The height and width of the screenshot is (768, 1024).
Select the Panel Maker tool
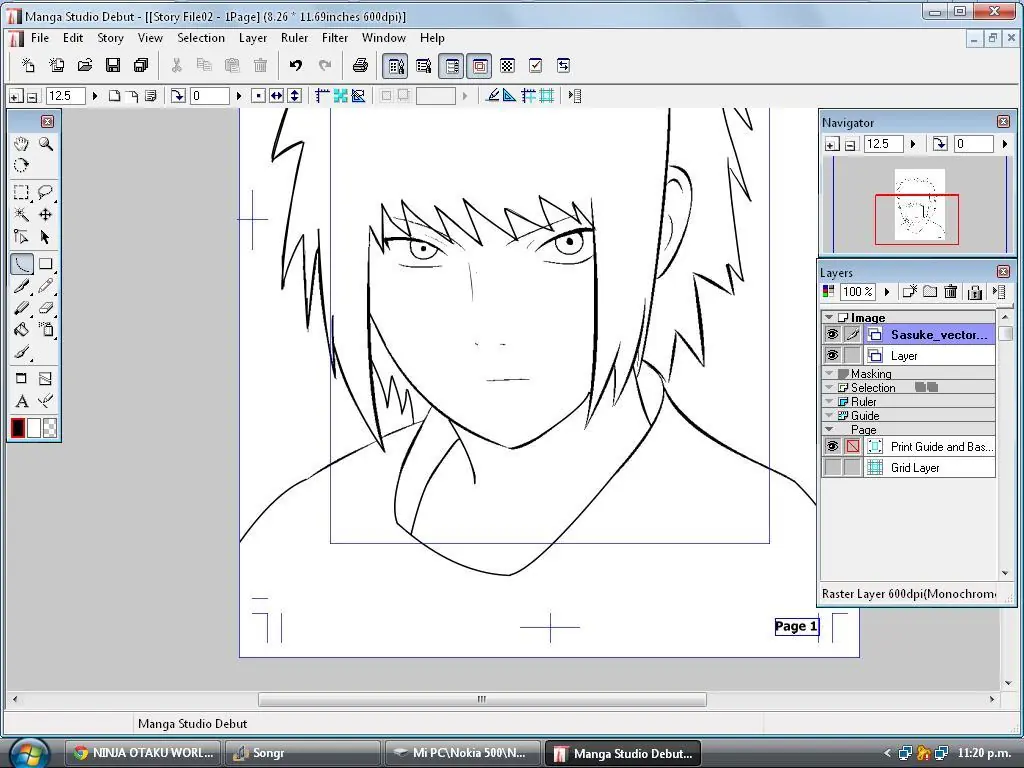(22, 379)
